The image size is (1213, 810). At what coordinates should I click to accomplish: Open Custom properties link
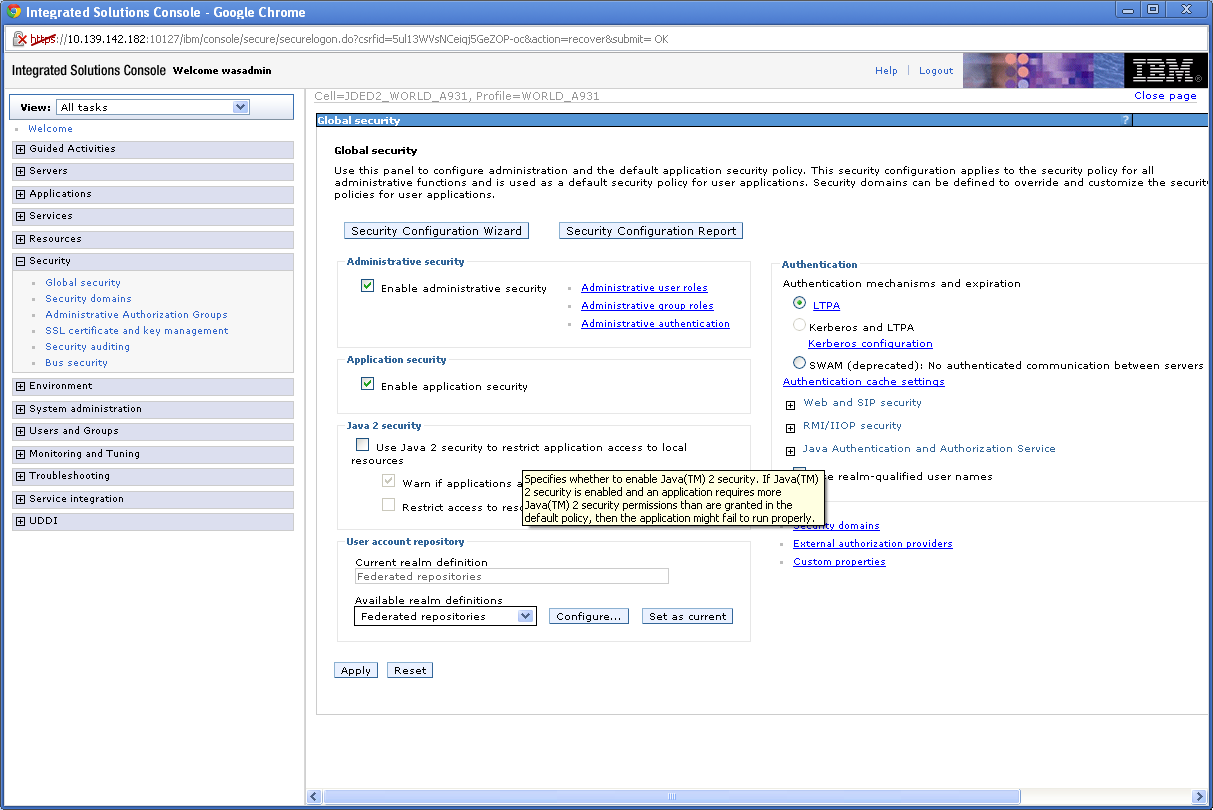(839, 562)
